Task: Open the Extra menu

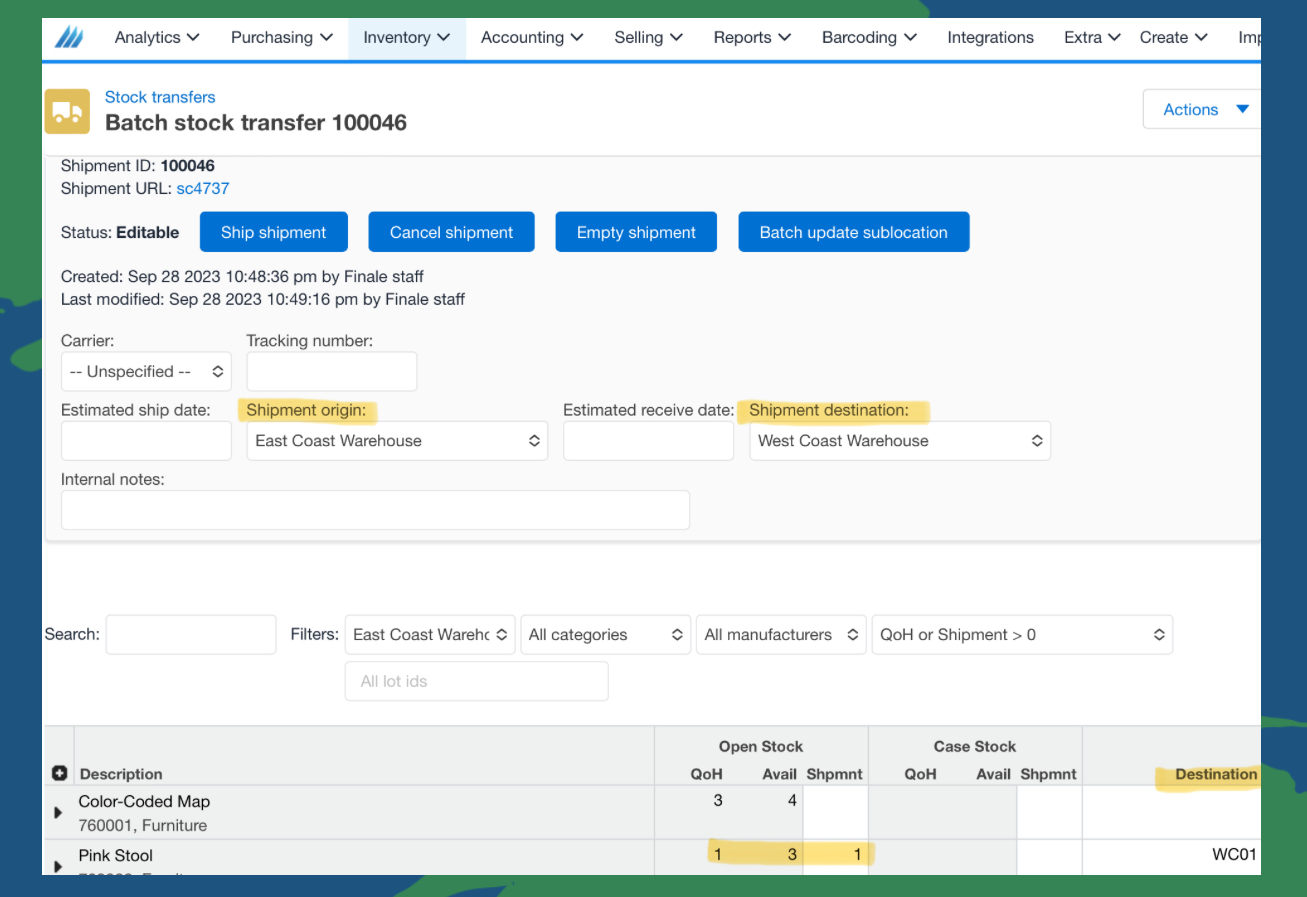Action: pyautogui.click(x=1092, y=37)
